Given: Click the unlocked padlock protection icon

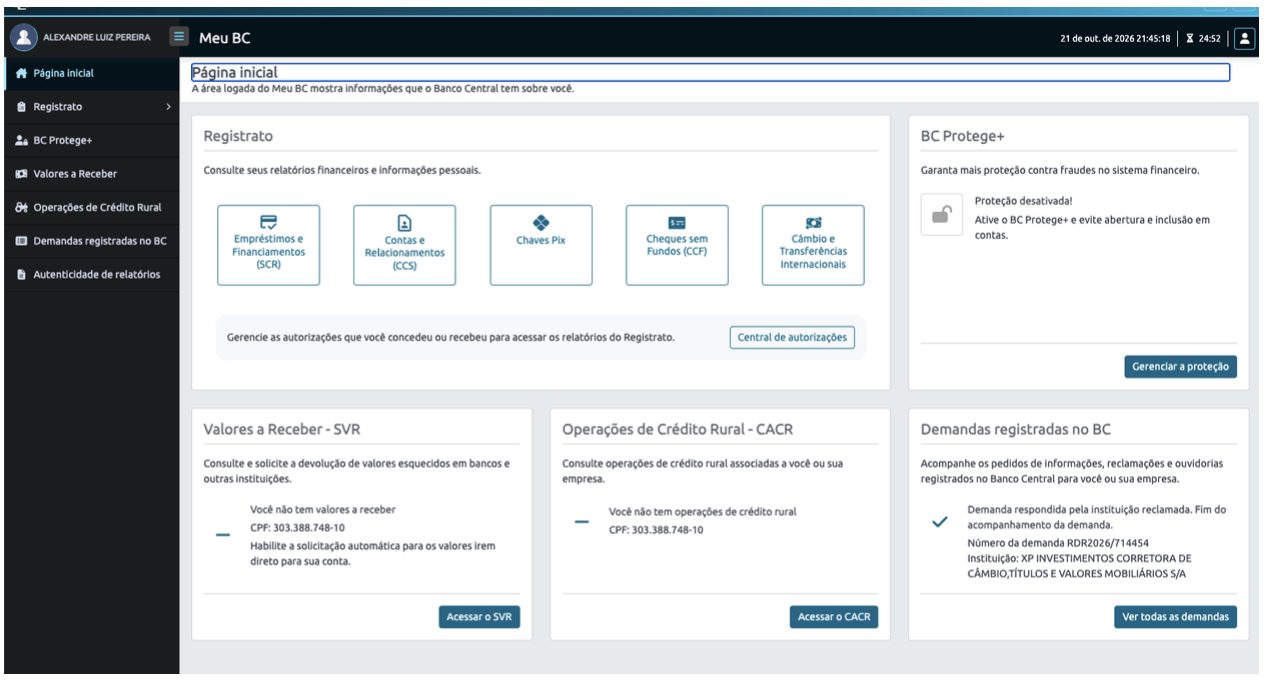Looking at the screenshot, I should pyautogui.click(x=941, y=214).
